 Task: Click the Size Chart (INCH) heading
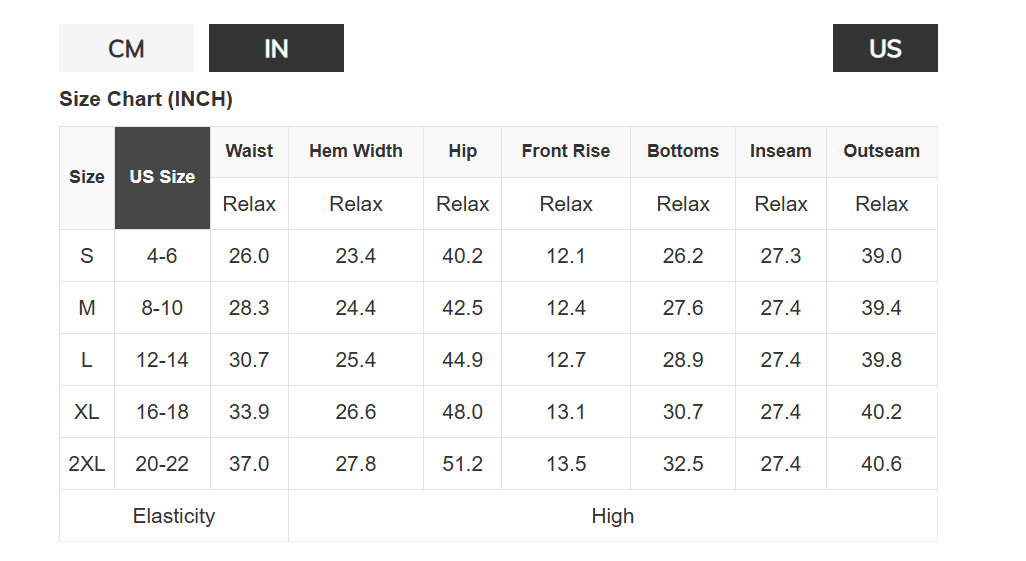point(146,99)
